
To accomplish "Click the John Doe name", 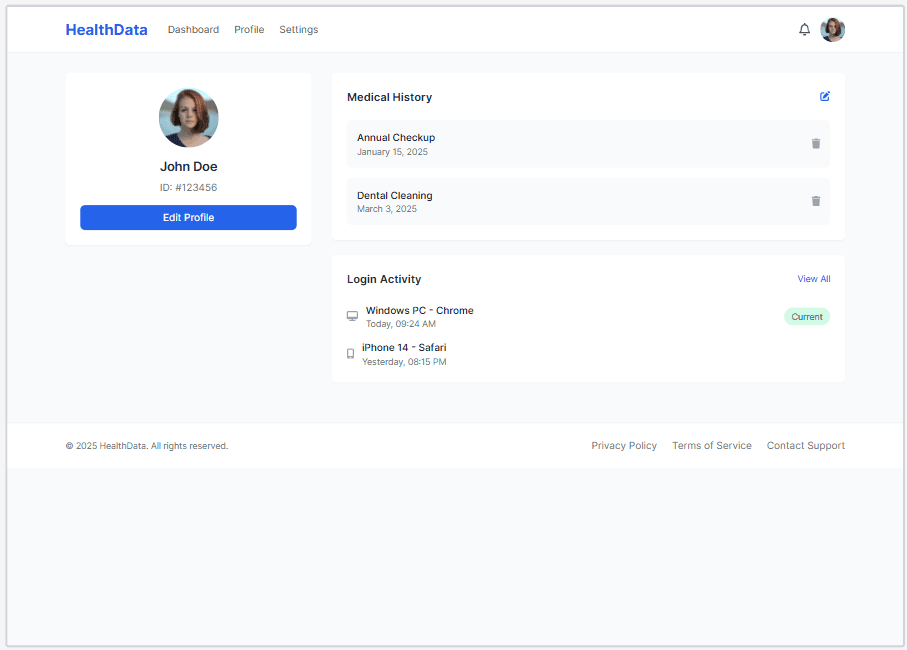I will click(x=189, y=167).
